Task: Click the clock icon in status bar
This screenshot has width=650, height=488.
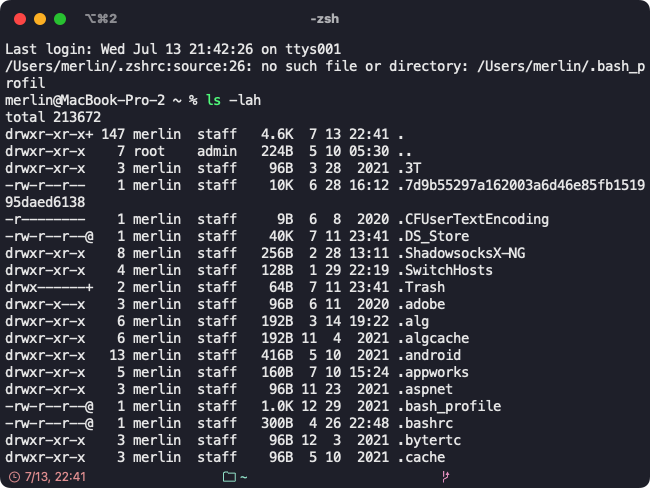Action: [x=15, y=477]
